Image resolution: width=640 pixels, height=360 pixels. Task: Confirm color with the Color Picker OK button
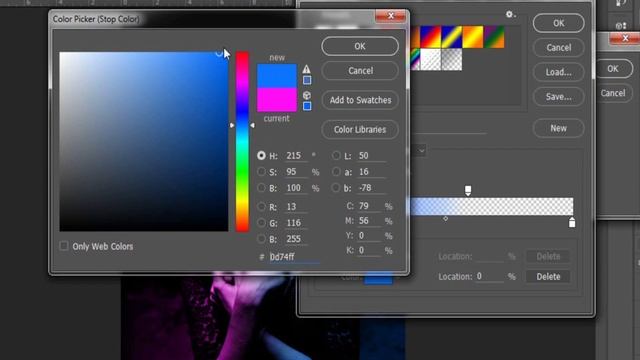[x=360, y=46]
